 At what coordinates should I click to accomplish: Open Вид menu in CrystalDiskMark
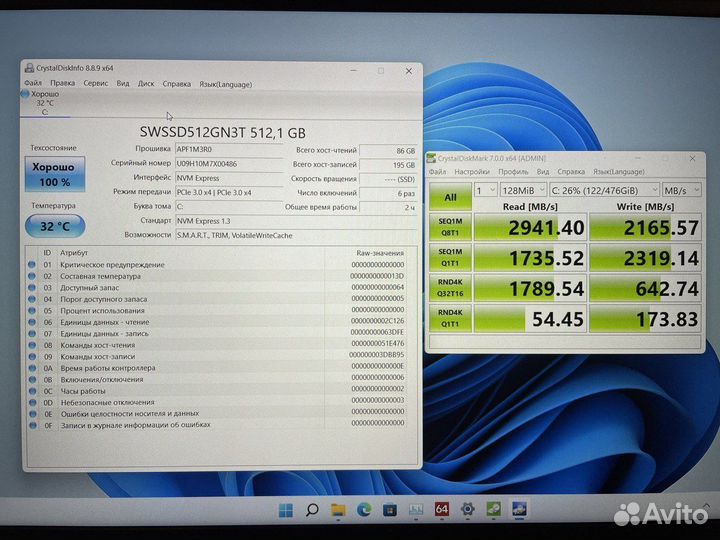[x=543, y=172]
